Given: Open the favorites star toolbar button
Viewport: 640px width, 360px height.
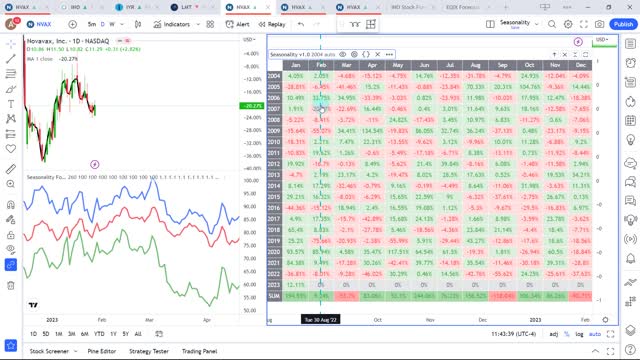Looking at the screenshot, I should point(11,345).
